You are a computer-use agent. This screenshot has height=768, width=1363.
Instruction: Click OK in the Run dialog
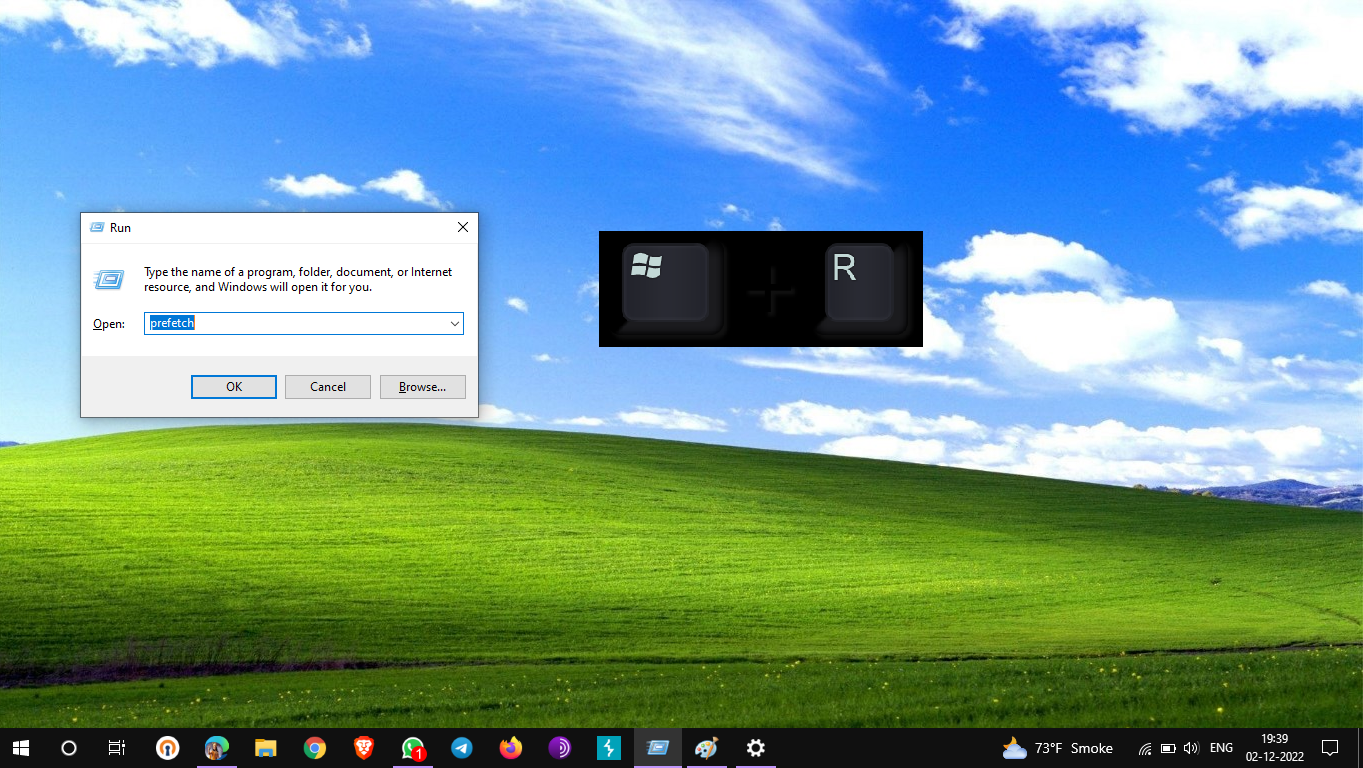[x=234, y=387]
